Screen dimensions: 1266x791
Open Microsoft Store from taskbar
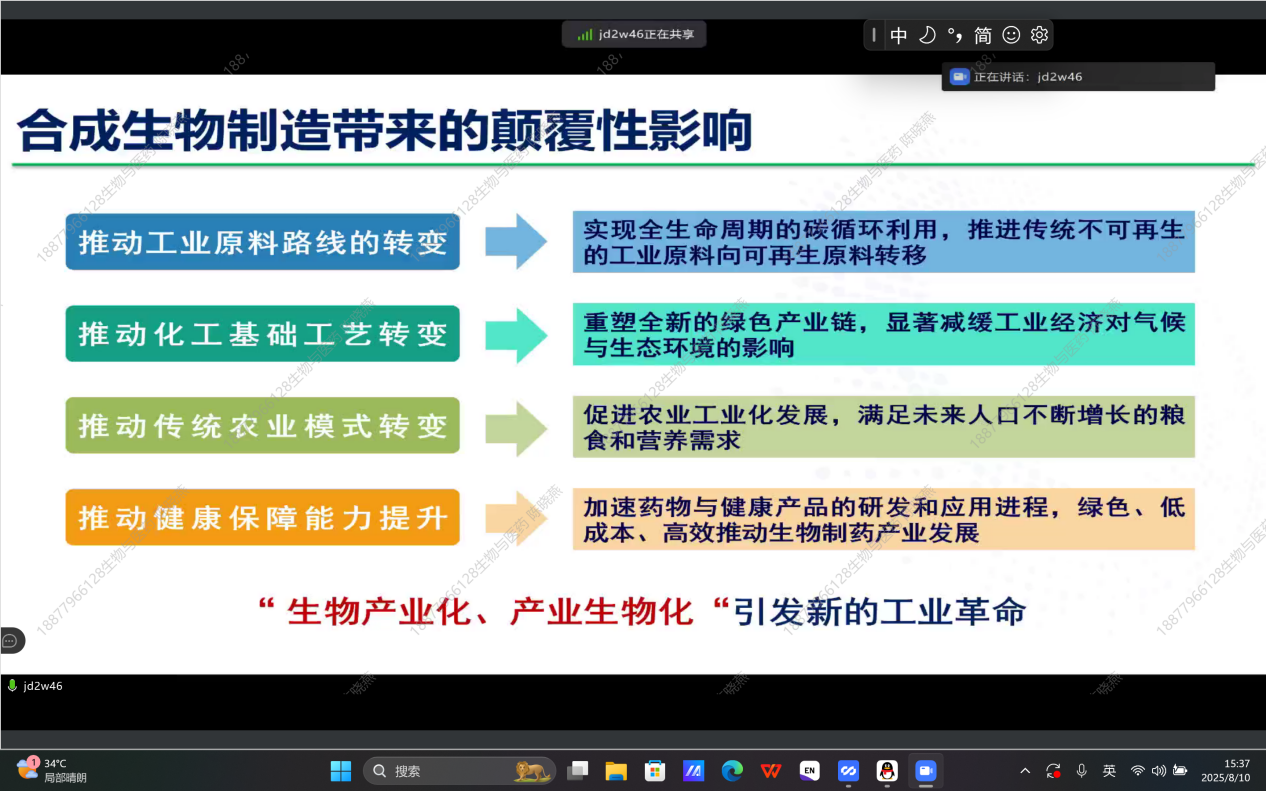point(655,771)
